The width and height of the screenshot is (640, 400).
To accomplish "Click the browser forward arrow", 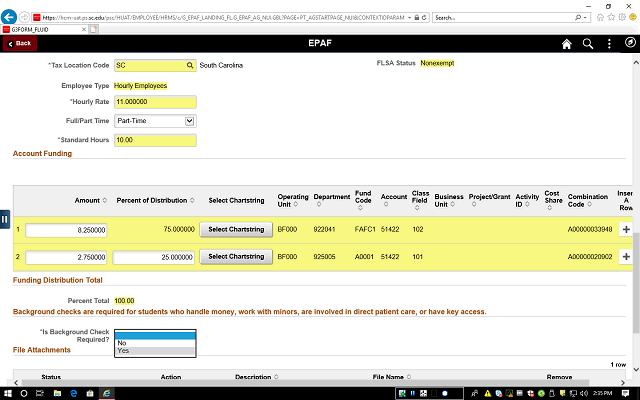I will point(24,17).
